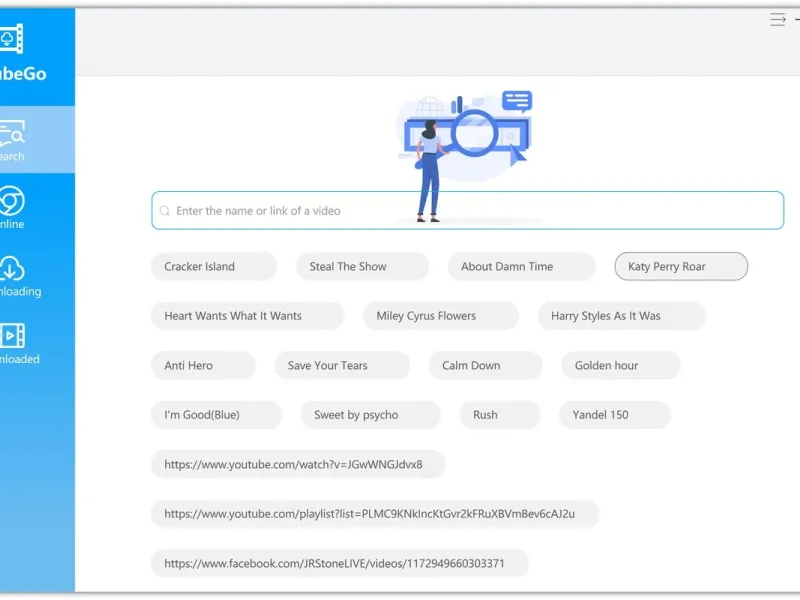Select the YouTube watch URL suggestion
The height and width of the screenshot is (600, 800).
[294, 465]
